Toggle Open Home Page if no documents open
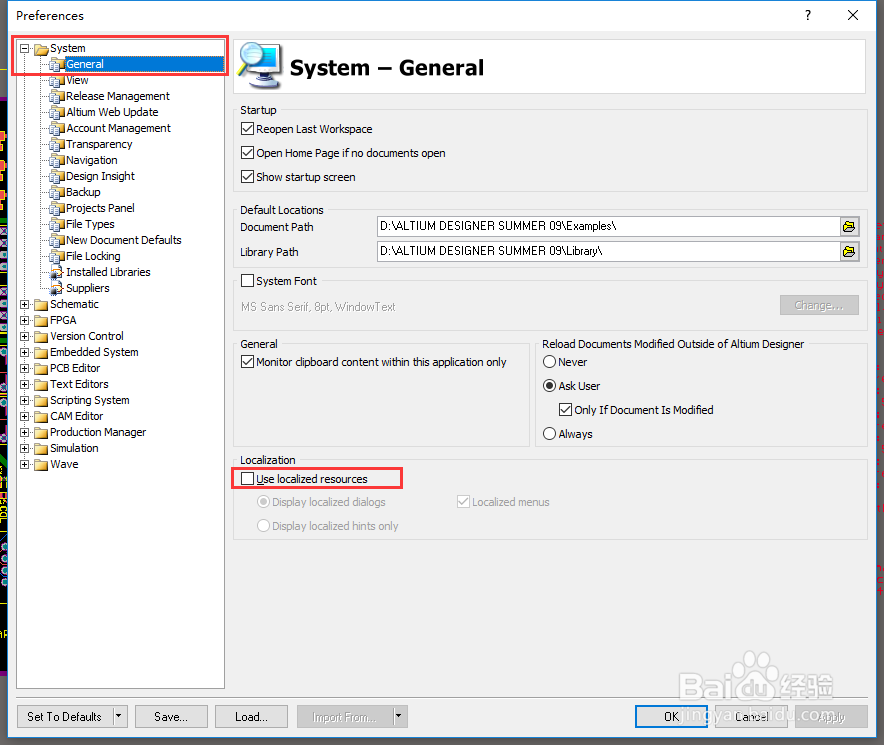Image resolution: width=884 pixels, height=745 pixels. point(247,153)
